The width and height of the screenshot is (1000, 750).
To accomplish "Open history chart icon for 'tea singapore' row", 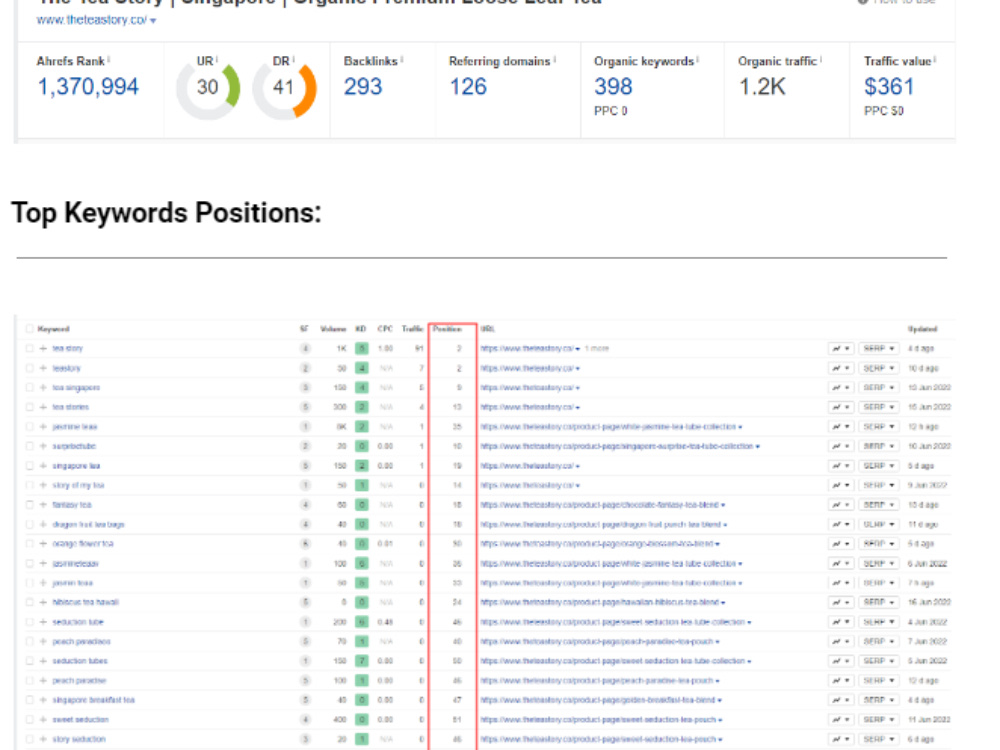I will pos(841,388).
